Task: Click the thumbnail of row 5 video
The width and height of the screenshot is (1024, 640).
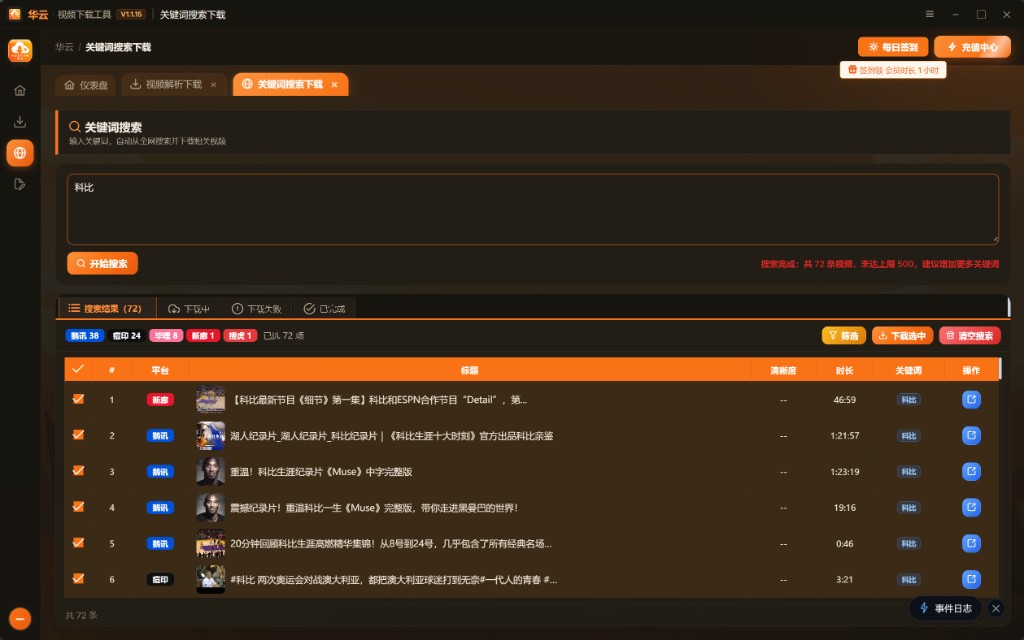Action: tap(210, 543)
